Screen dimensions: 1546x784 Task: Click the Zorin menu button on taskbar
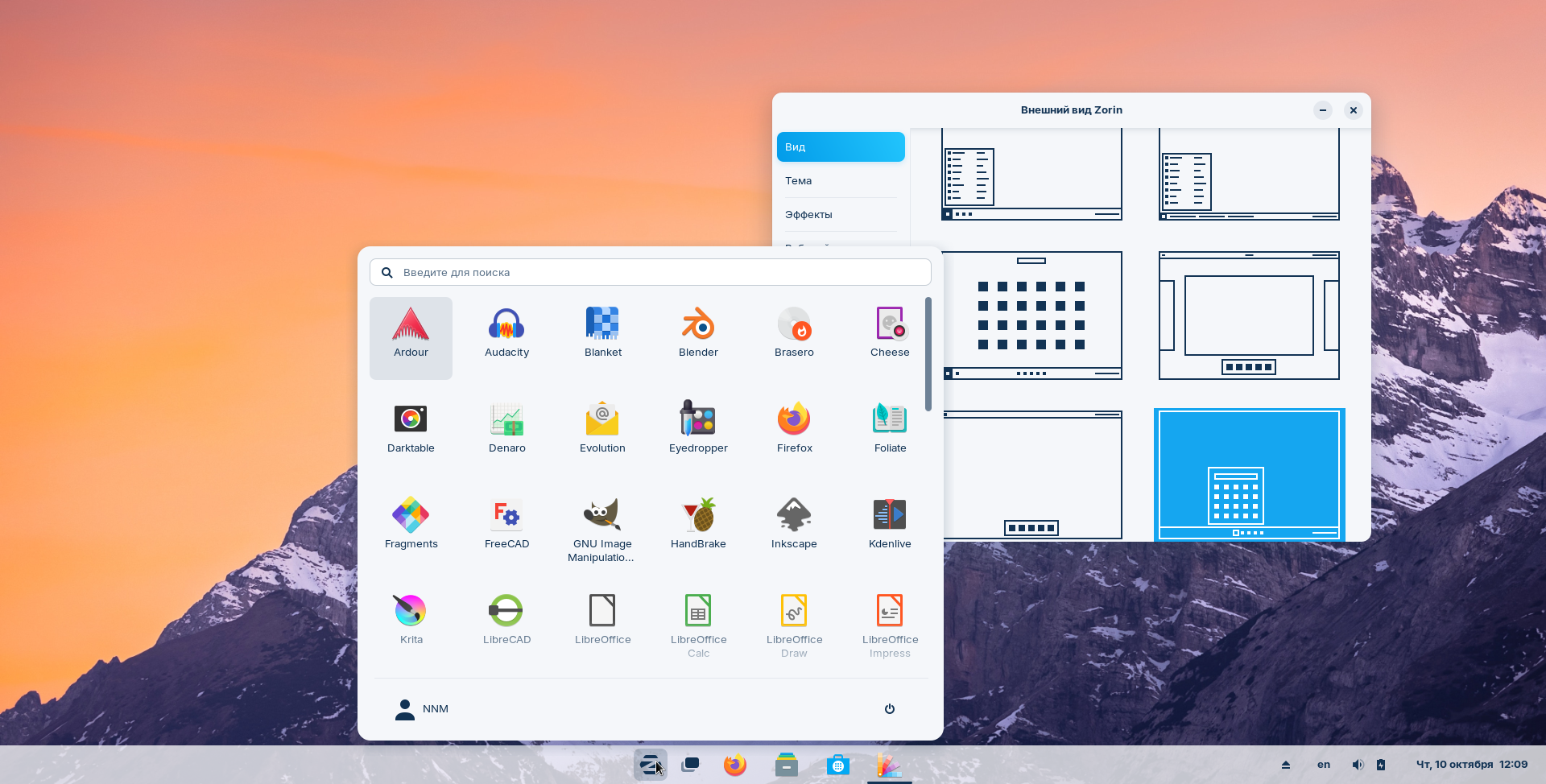[x=650, y=765]
